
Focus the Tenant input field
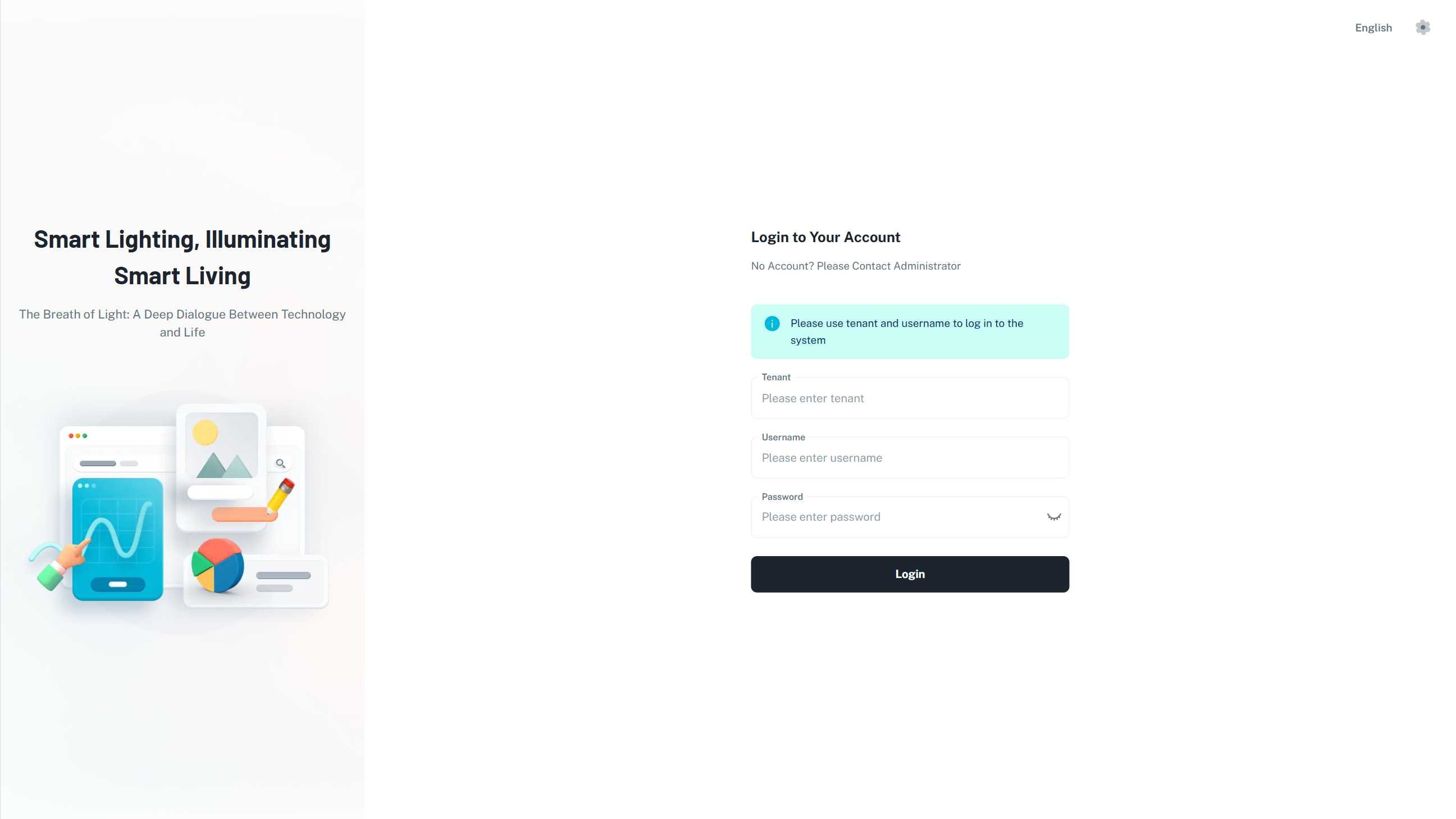click(x=909, y=398)
